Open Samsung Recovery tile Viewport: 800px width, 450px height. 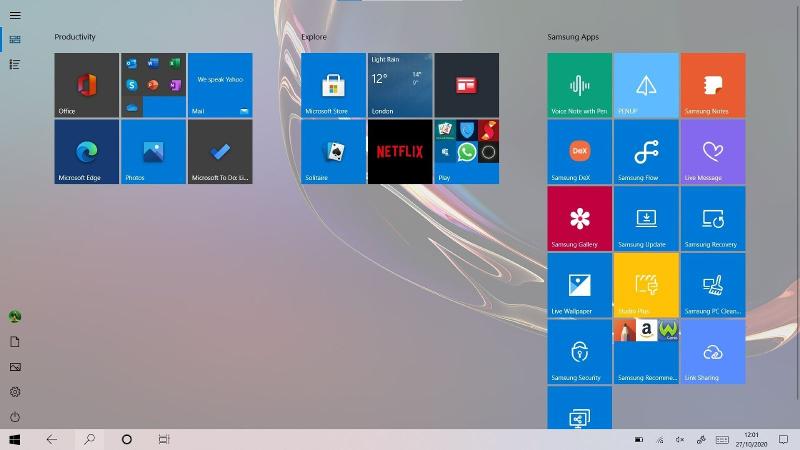tap(713, 218)
